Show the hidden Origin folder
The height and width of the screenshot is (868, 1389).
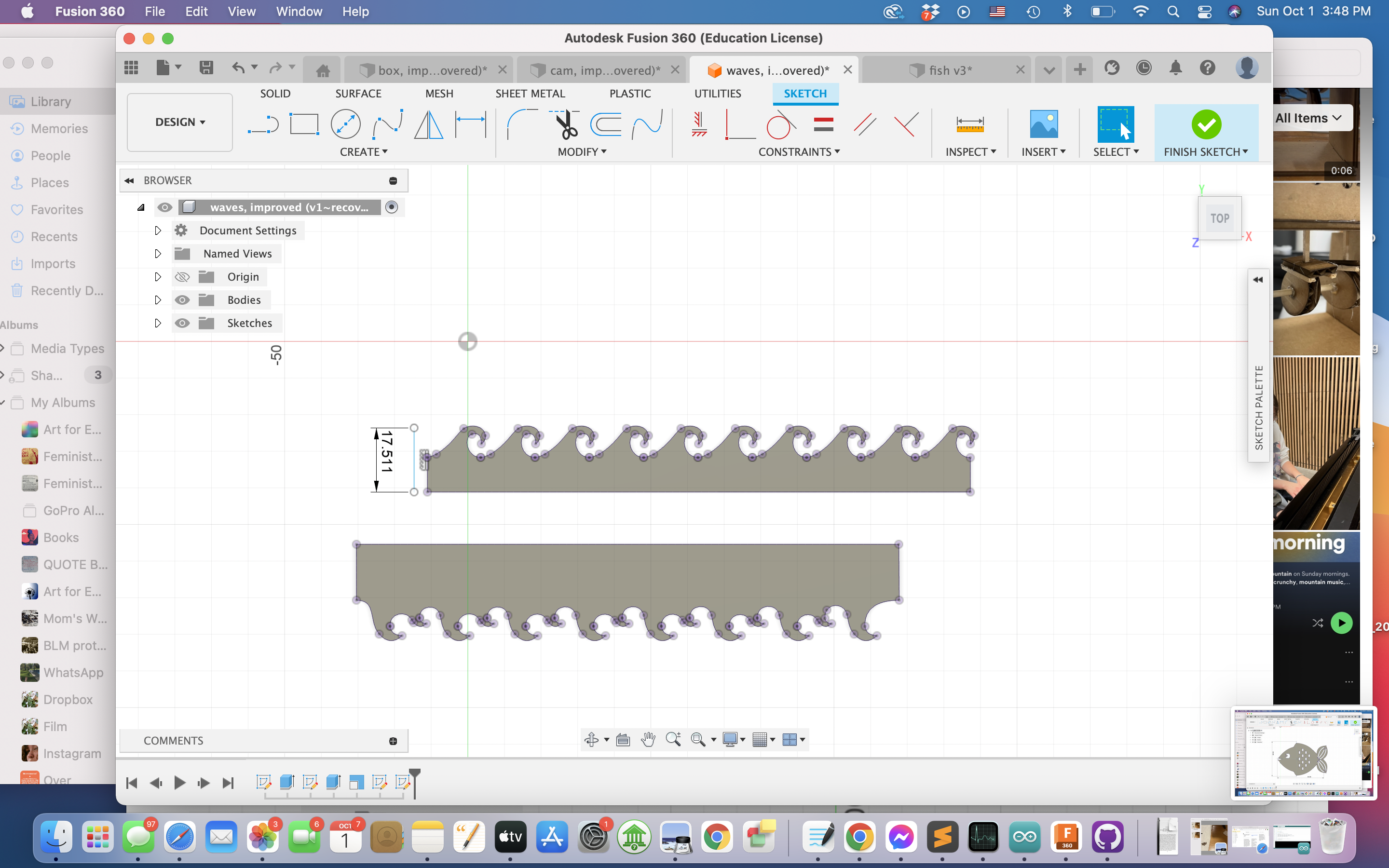point(182,277)
